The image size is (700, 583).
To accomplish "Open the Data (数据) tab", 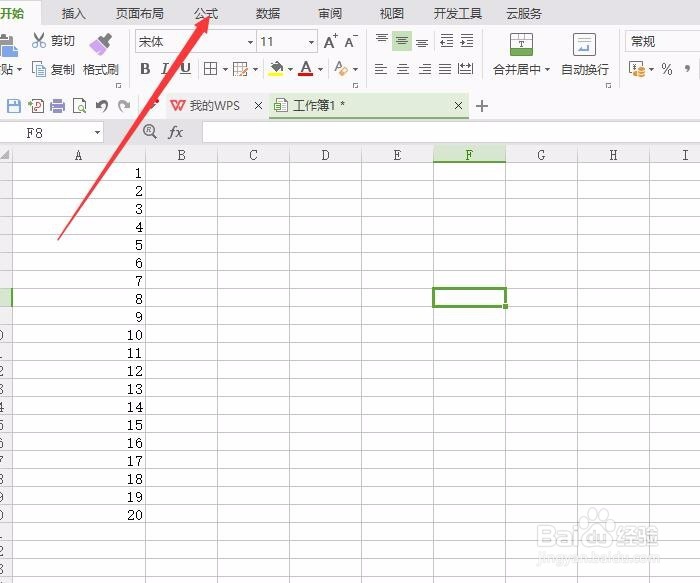I will (268, 13).
